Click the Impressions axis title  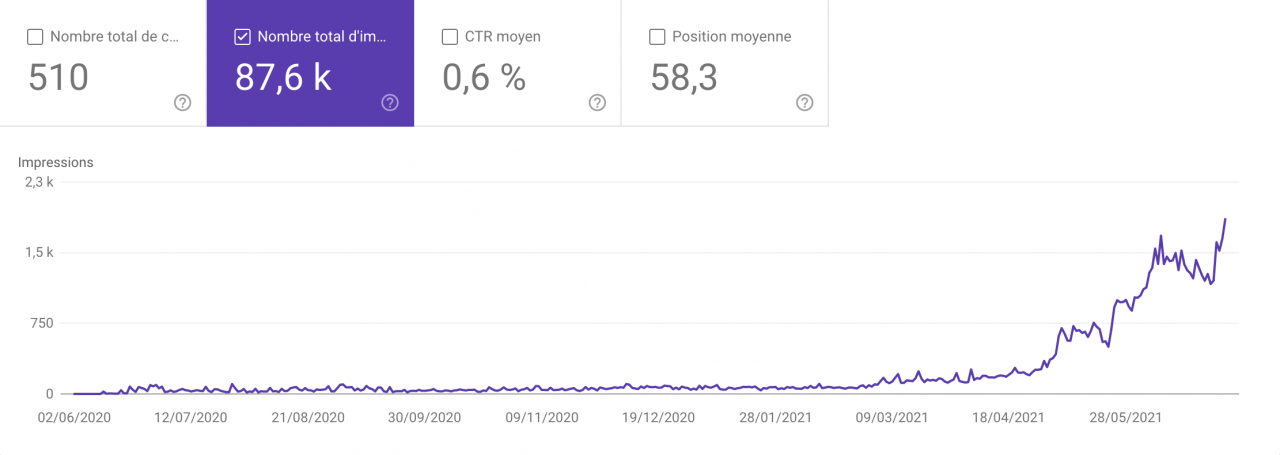(56, 162)
